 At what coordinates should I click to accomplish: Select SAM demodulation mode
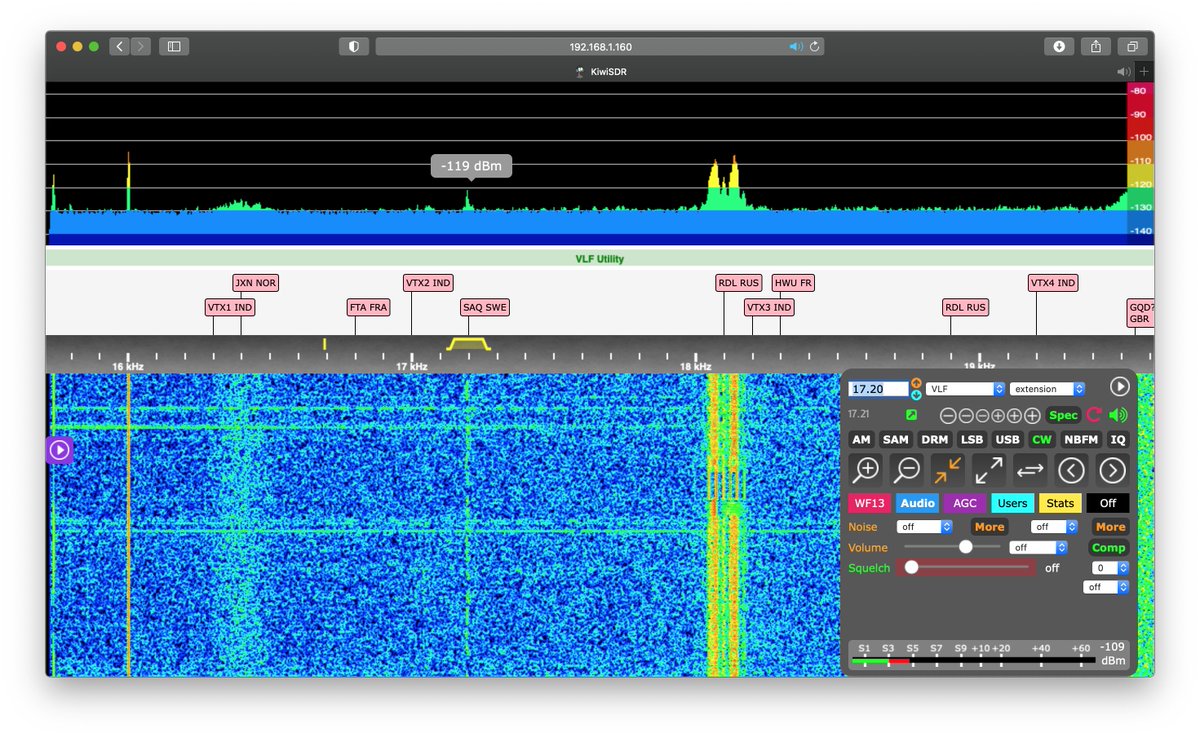click(x=895, y=439)
